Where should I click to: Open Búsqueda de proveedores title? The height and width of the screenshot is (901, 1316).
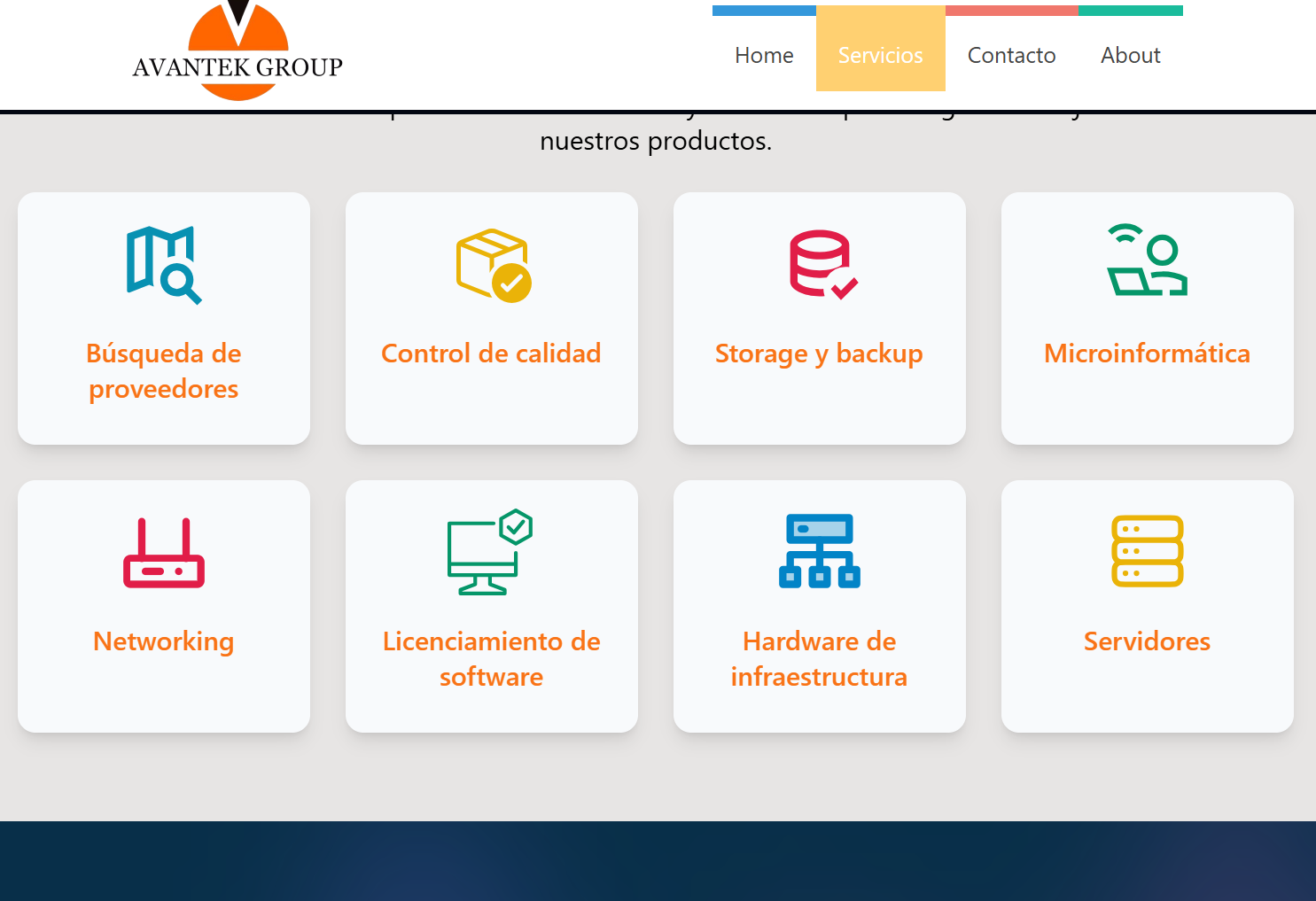click(x=164, y=371)
